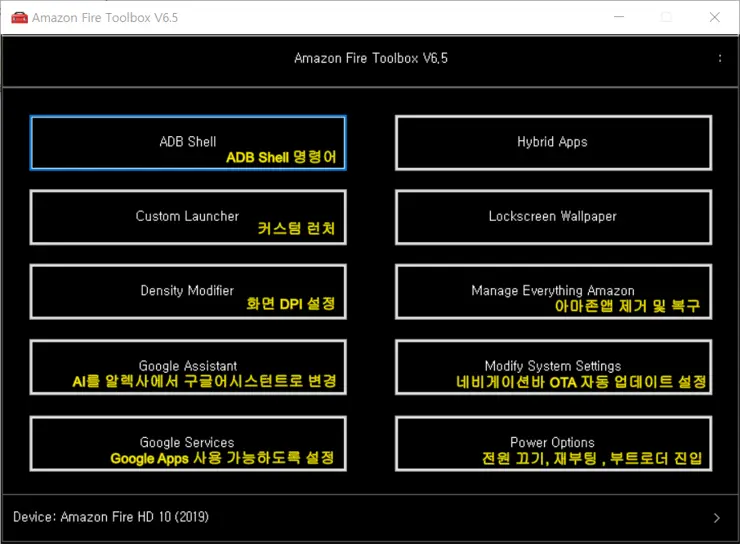Close the Amazon Fire Toolbox window
The width and height of the screenshot is (740, 544).
click(713, 17)
